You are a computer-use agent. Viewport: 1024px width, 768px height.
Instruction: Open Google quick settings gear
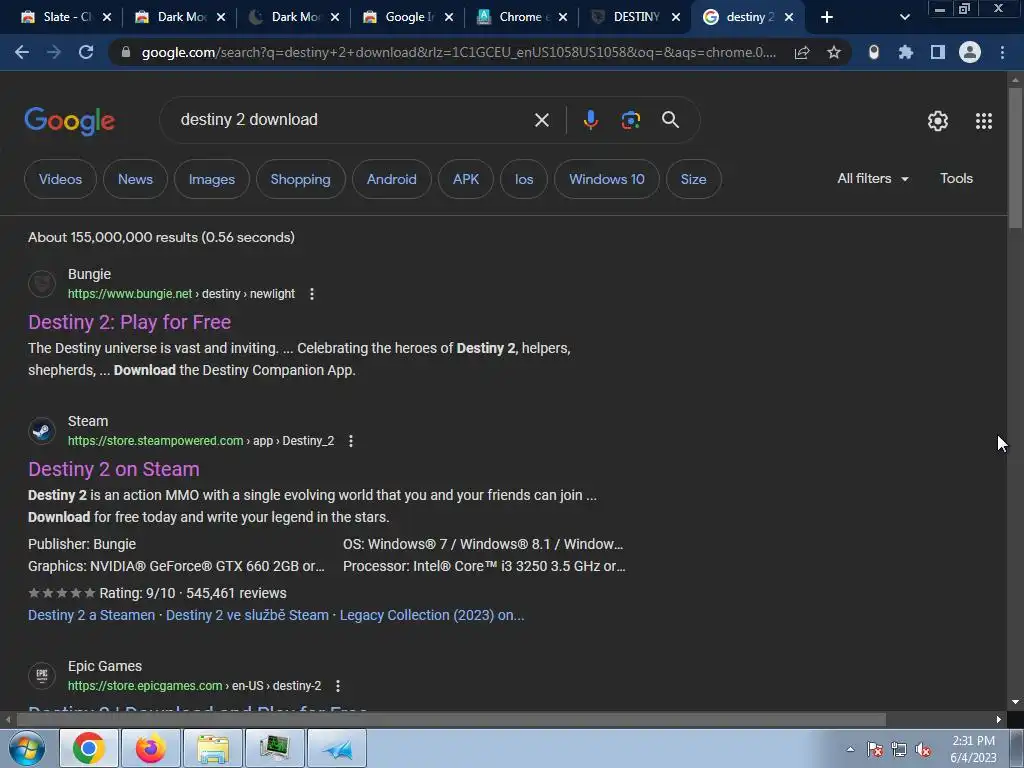click(938, 121)
